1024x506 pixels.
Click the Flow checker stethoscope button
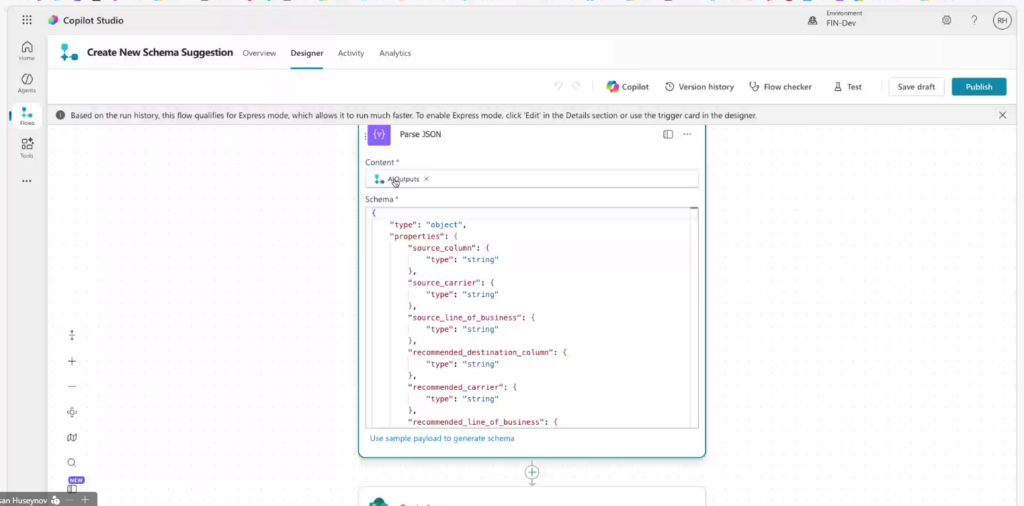click(780, 87)
